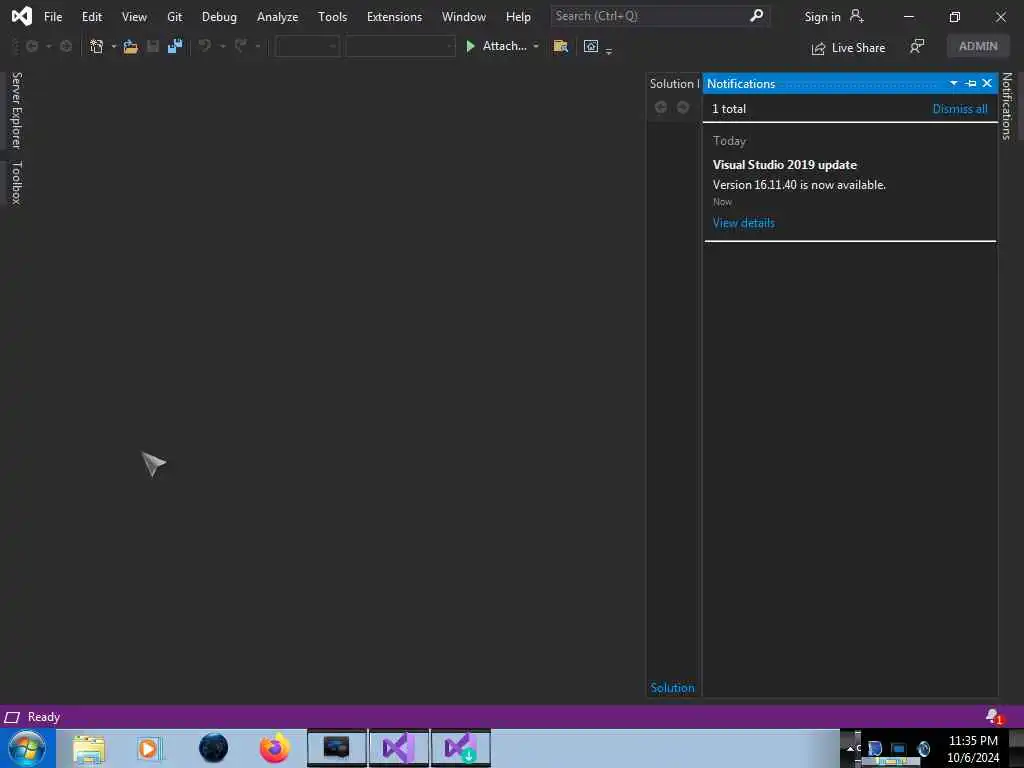
Task: Close the Notifications panel
Action: [987, 83]
